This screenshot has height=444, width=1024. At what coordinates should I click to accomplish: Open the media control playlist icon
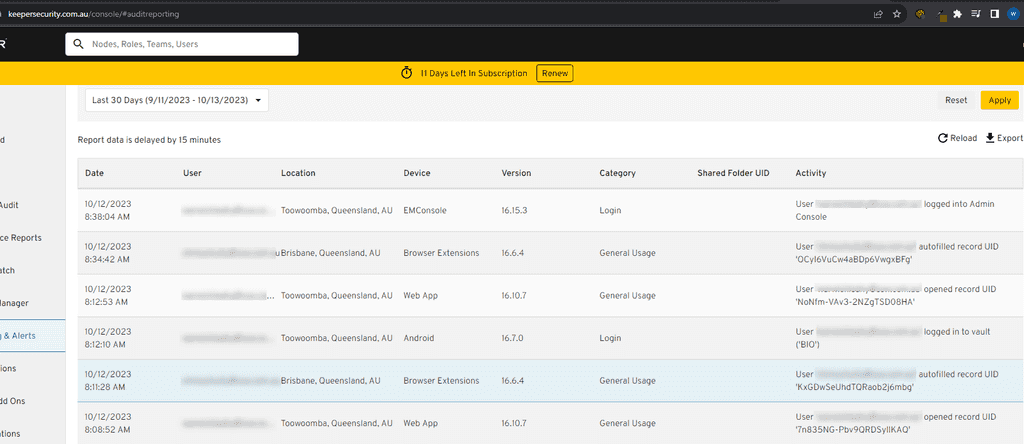(x=976, y=14)
